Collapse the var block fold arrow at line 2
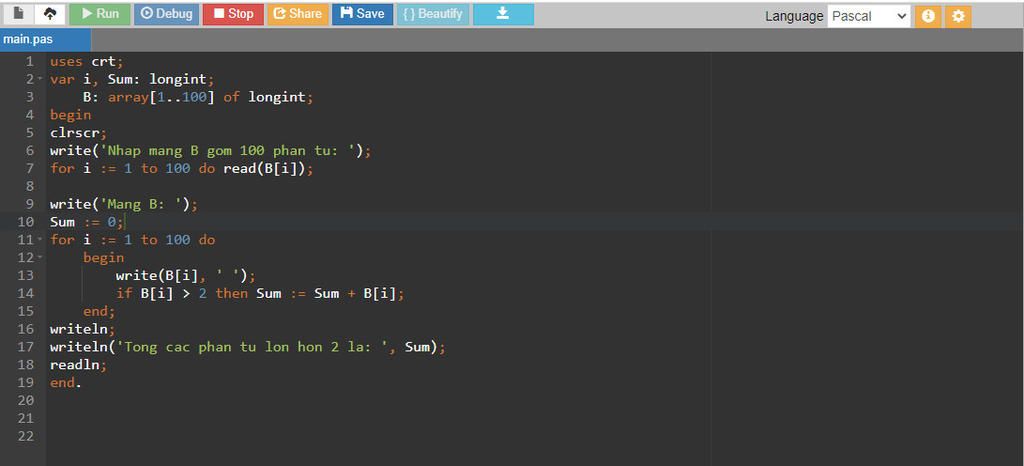The height and width of the screenshot is (466, 1024). click(39, 80)
